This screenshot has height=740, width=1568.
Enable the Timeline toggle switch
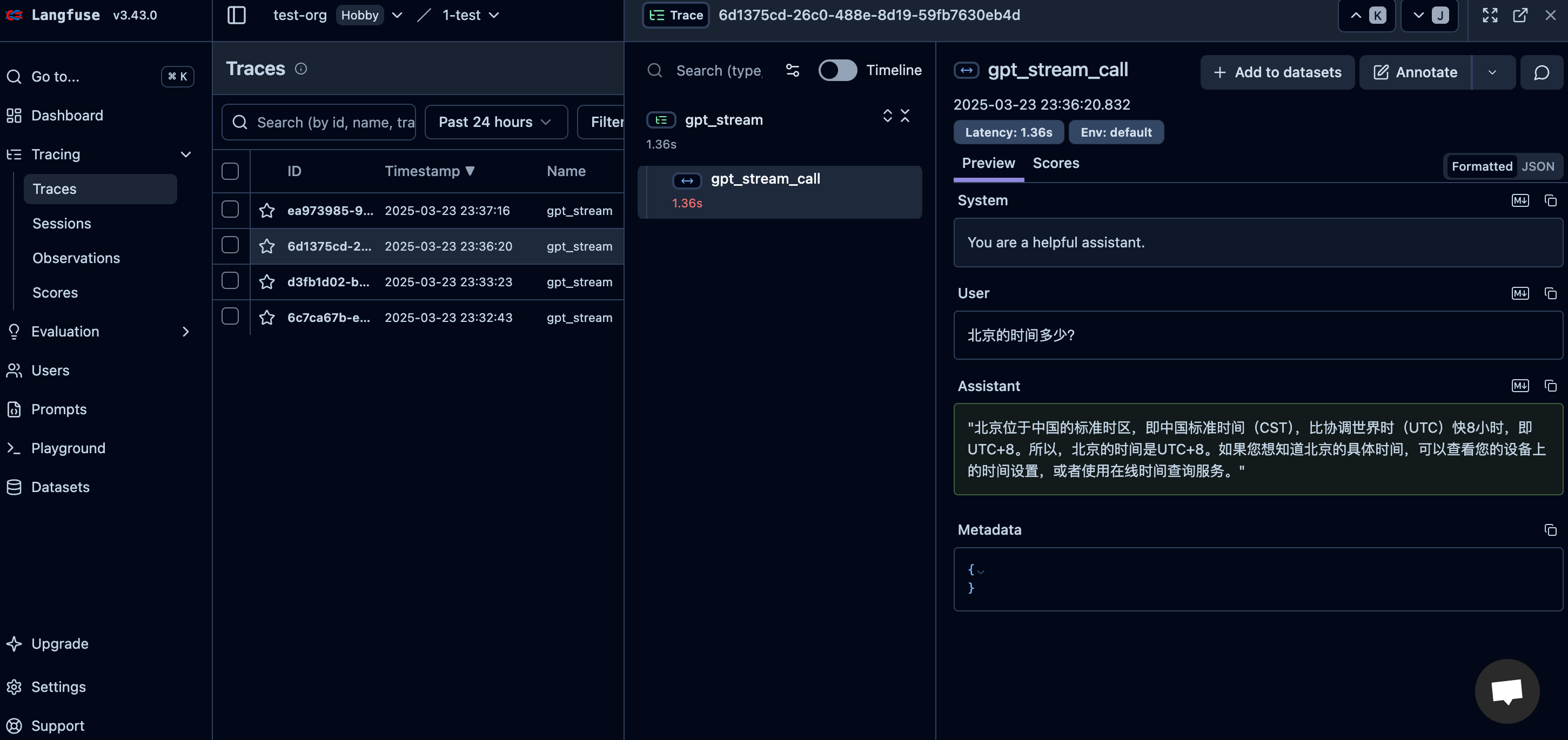click(x=837, y=71)
